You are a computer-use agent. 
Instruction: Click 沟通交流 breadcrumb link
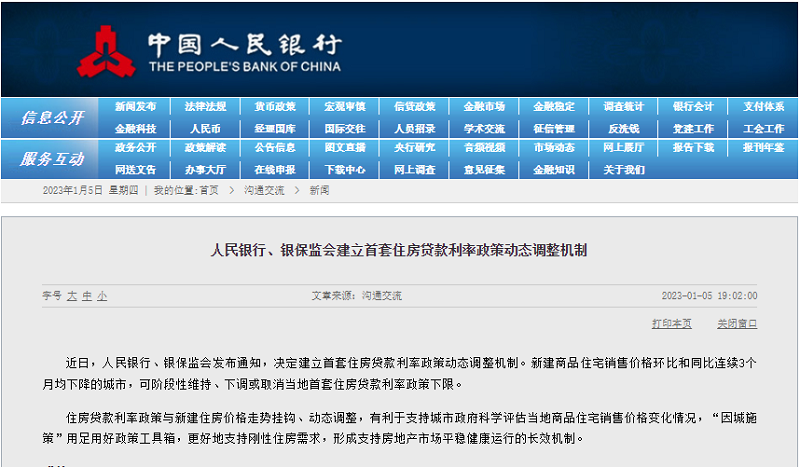tap(263, 190)
